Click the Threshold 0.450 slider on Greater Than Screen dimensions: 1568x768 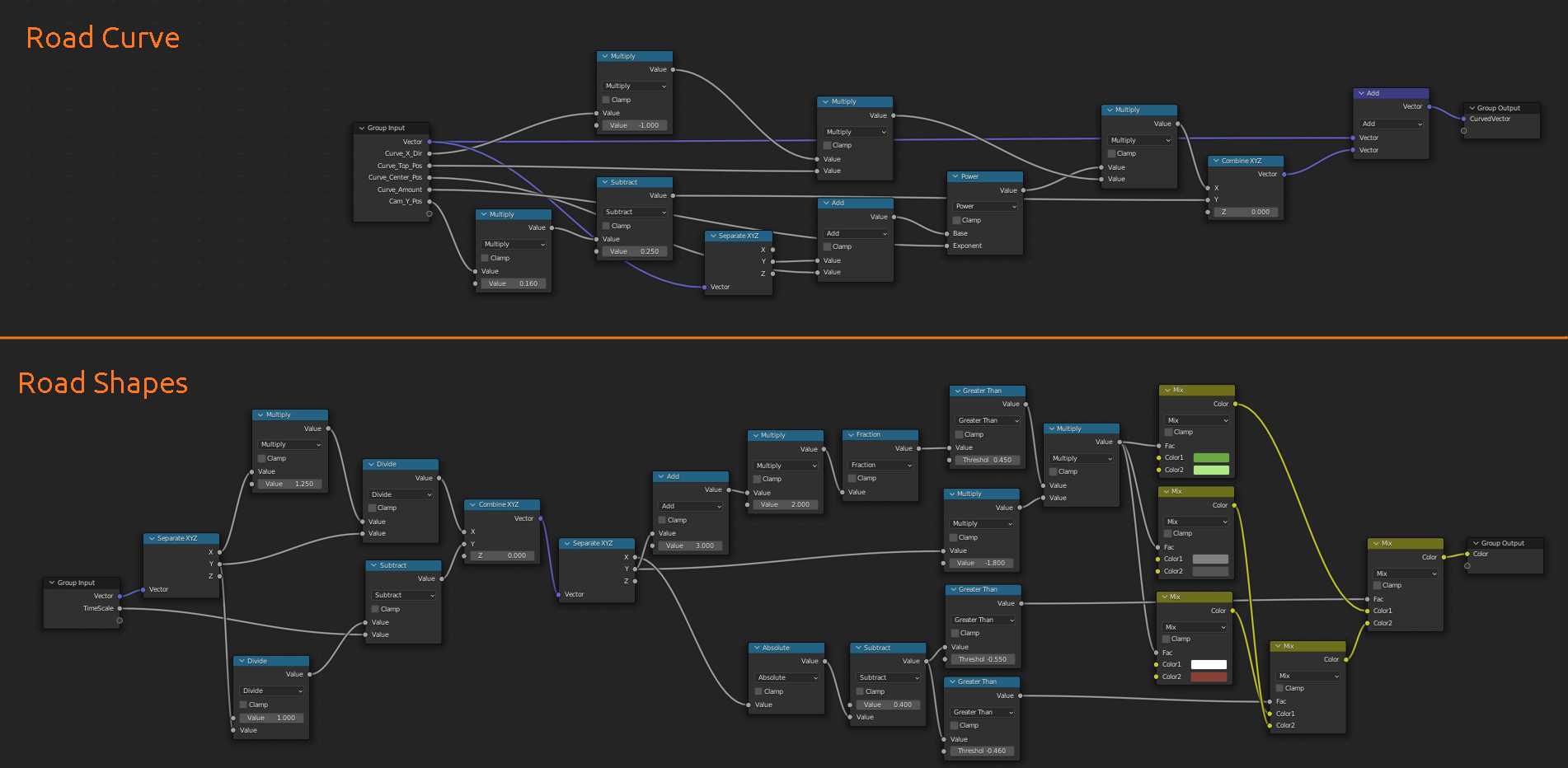(x=986, y=460)
